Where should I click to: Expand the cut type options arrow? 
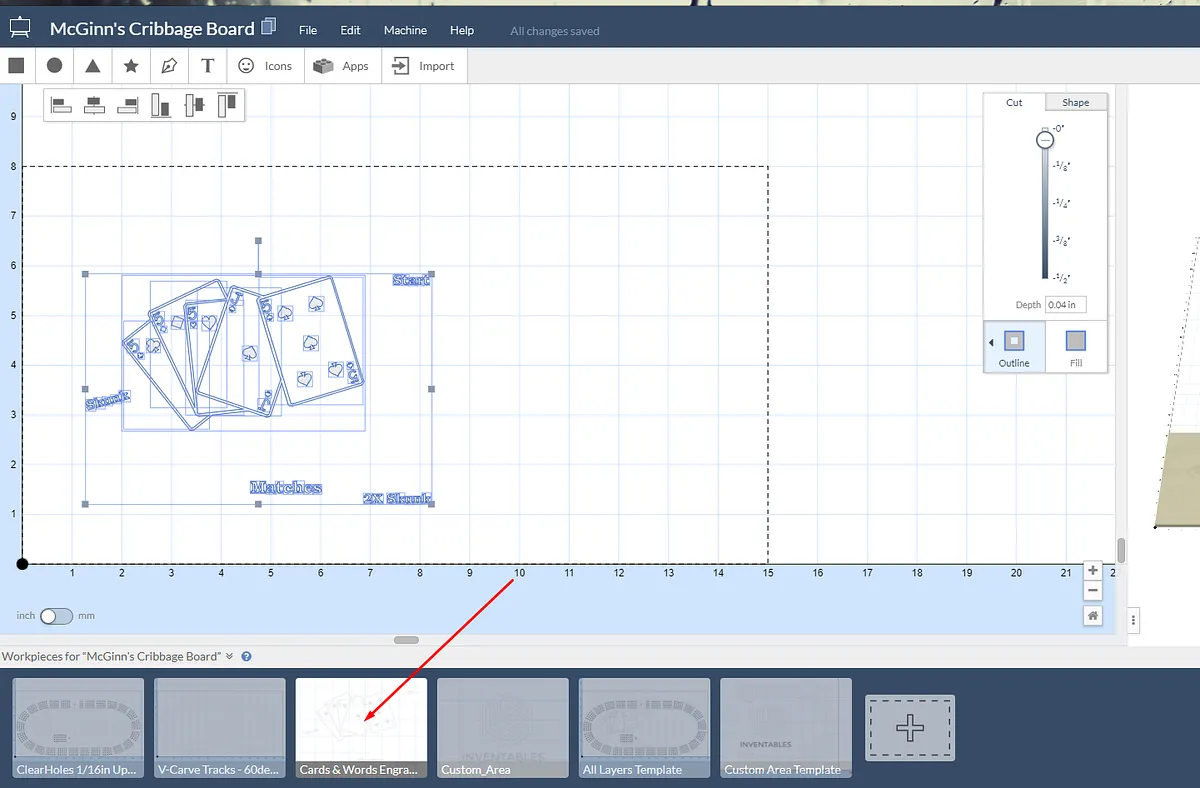point(990,343)
